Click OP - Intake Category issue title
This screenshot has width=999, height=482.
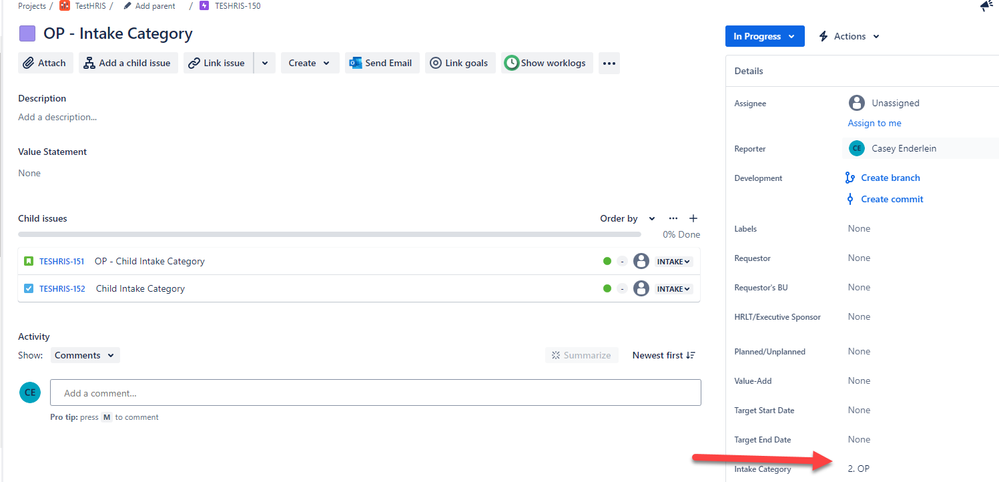118,34
